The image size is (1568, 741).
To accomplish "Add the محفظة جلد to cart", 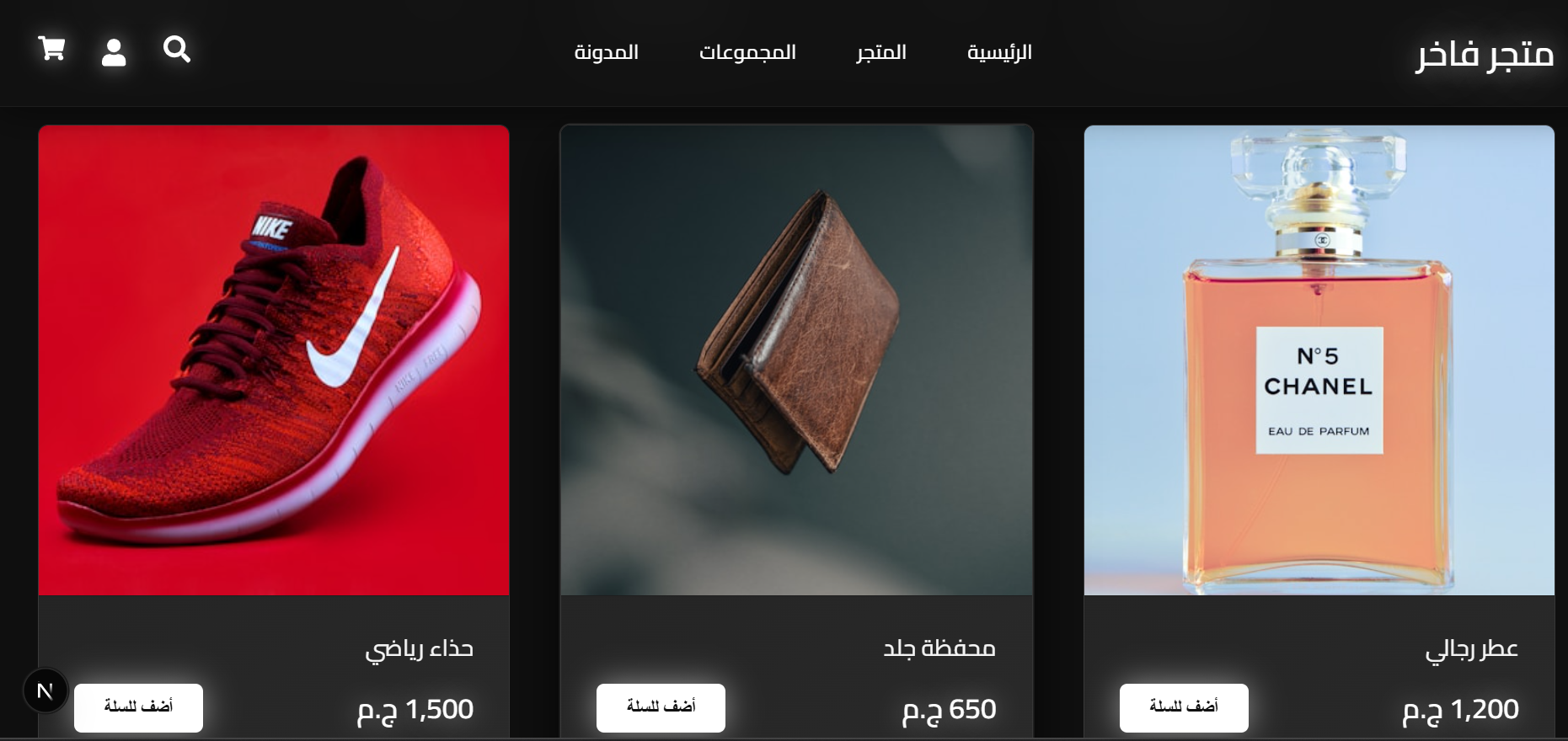I will pyautogui.click(x=661, y=707).
